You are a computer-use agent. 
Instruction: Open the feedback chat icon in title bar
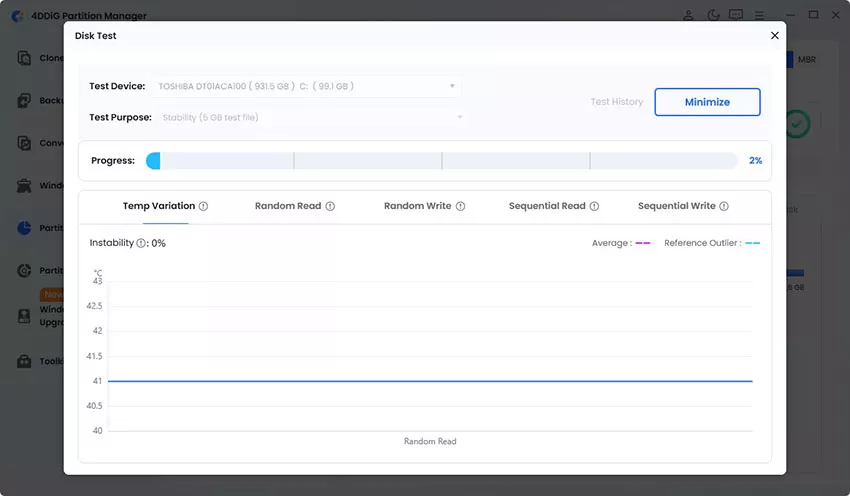coord(736,15)
